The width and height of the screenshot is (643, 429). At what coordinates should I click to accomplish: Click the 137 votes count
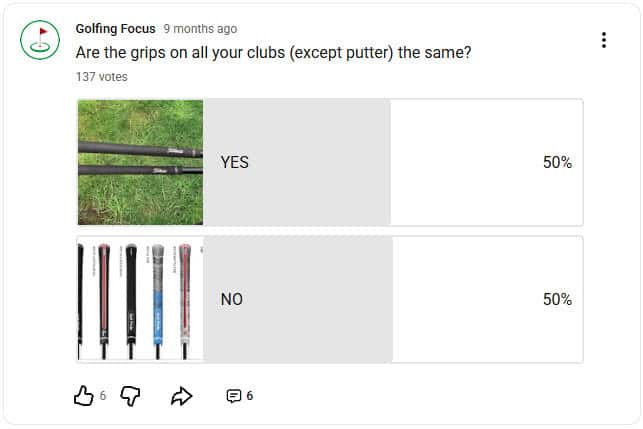[101, 76]
